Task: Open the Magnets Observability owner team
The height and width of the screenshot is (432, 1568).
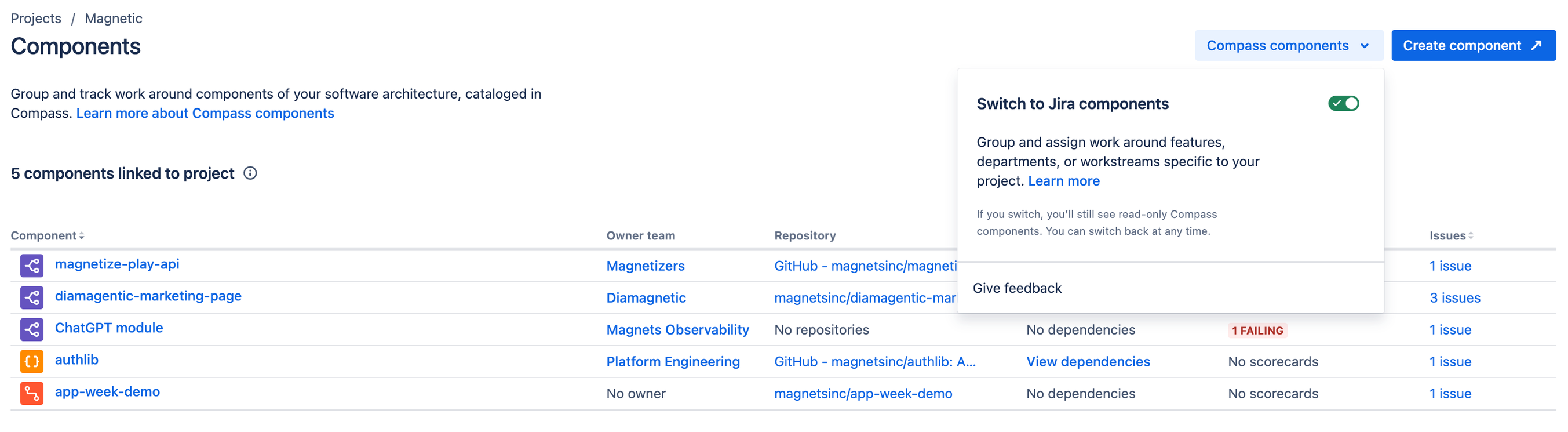Action: pos(677,329)
